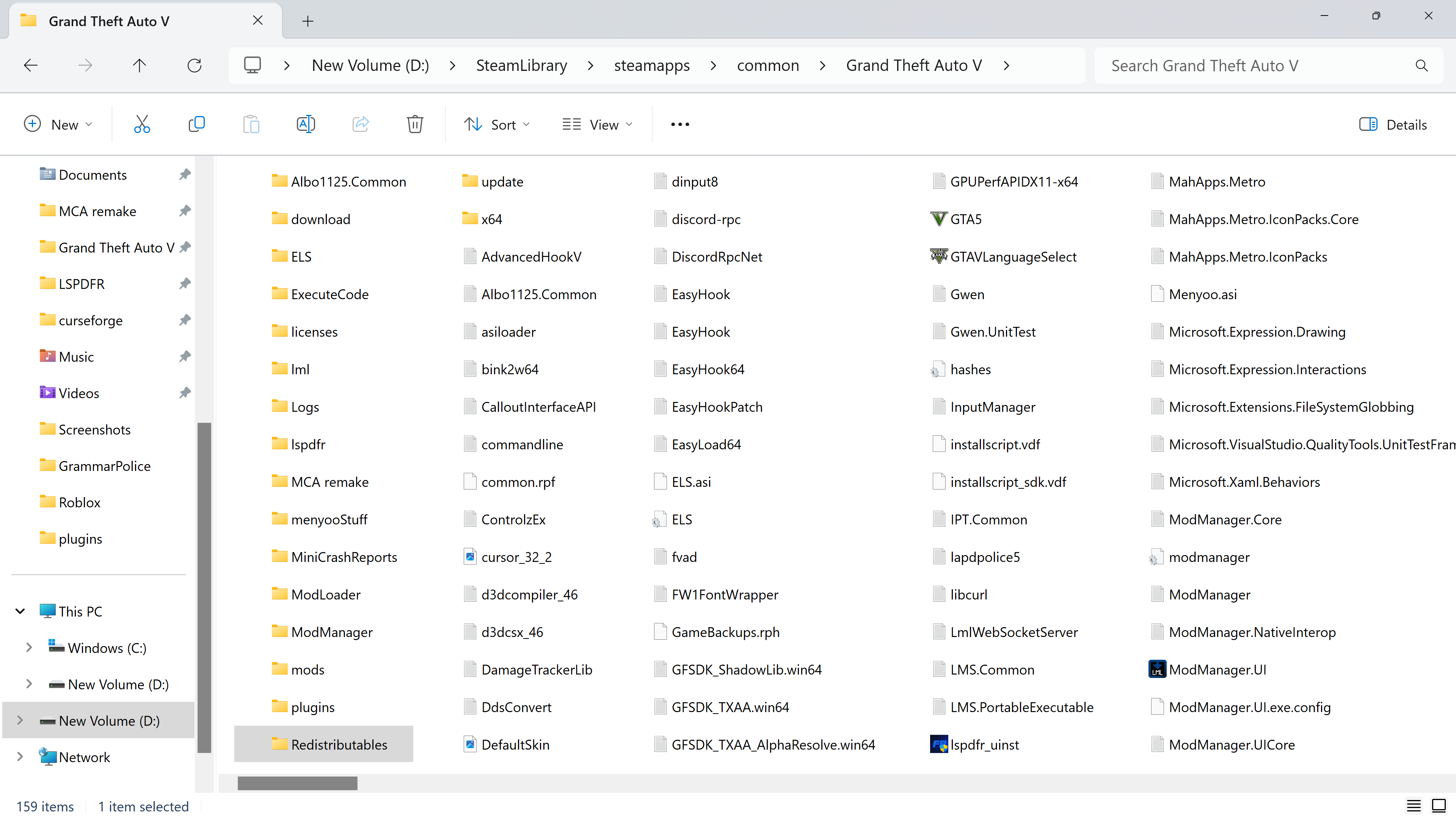1456x819 pixels.
Task: Open a new tab with plus button
Action: 308,22
